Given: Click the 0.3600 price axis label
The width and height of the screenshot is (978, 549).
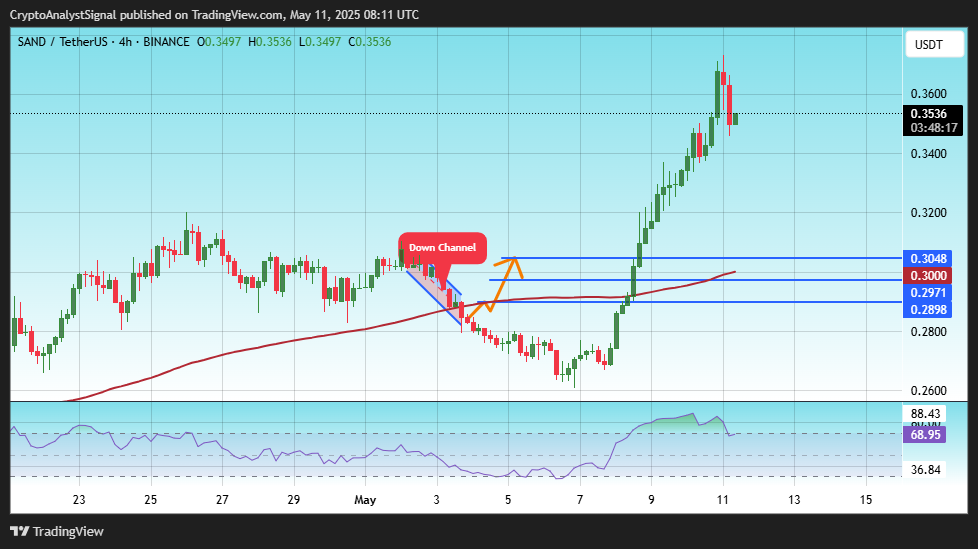Looking at the screenshot, I should pos(929,94).
